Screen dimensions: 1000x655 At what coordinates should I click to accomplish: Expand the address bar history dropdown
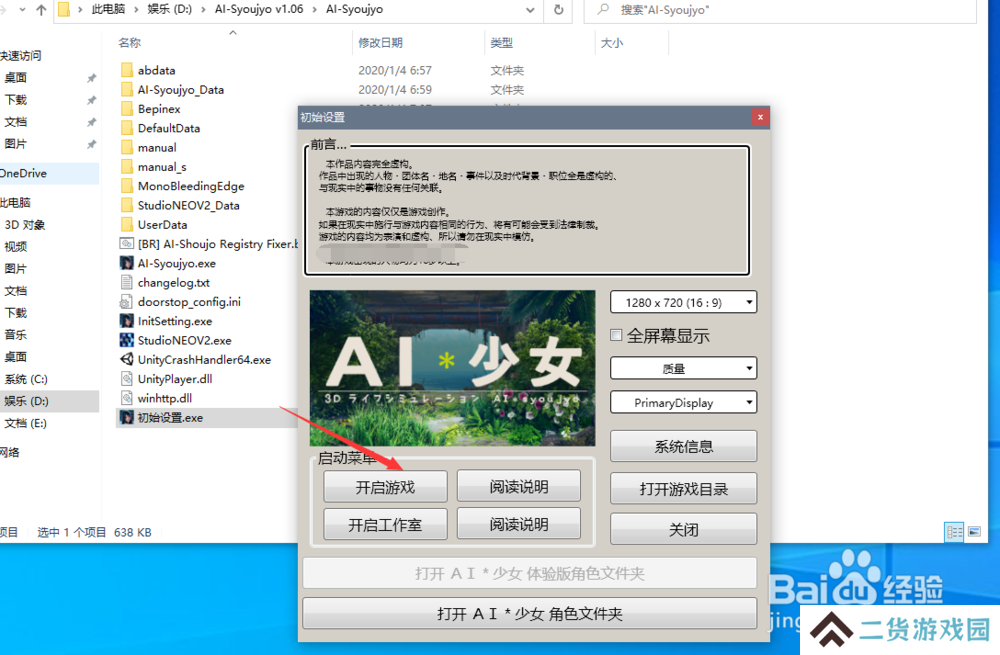click(530, 10)
